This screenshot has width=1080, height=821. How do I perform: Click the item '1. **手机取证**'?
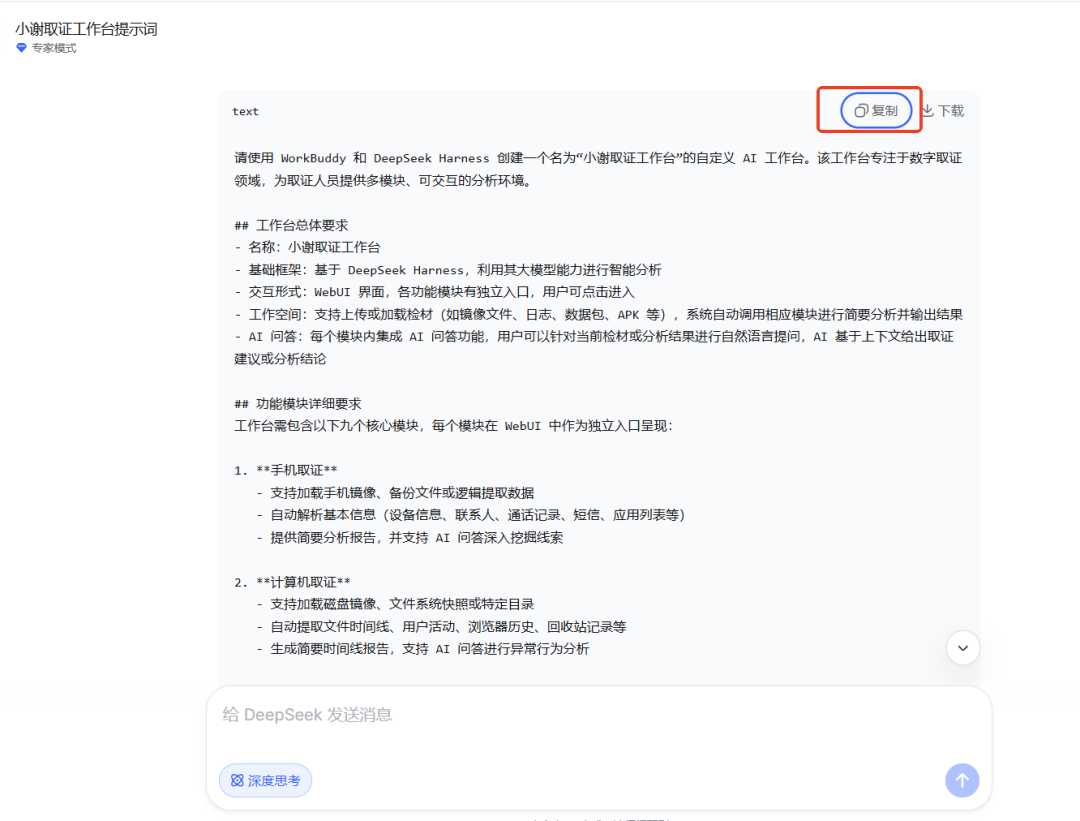pyautogui.click(x=286, y=470)
